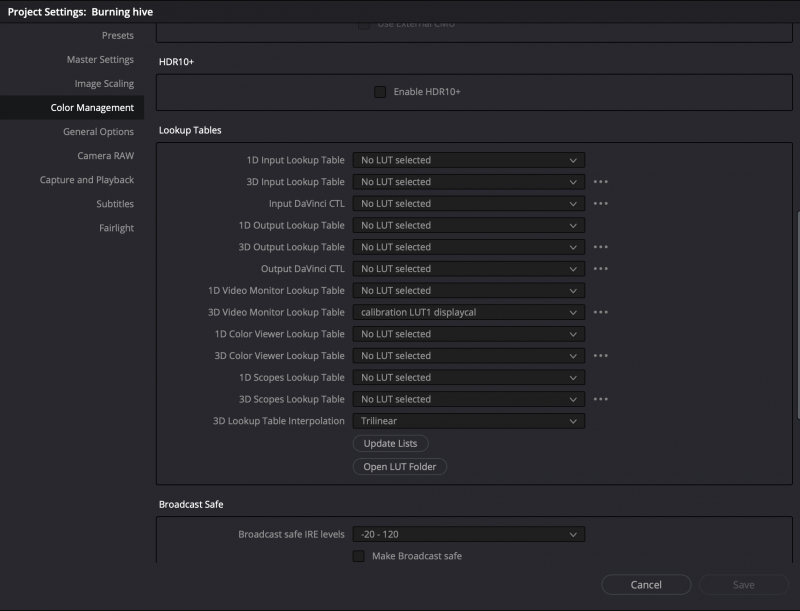The image size is (800, 611).
Task: Open three-dot options for Input DaVinci CTL
Action: point(600,204)
